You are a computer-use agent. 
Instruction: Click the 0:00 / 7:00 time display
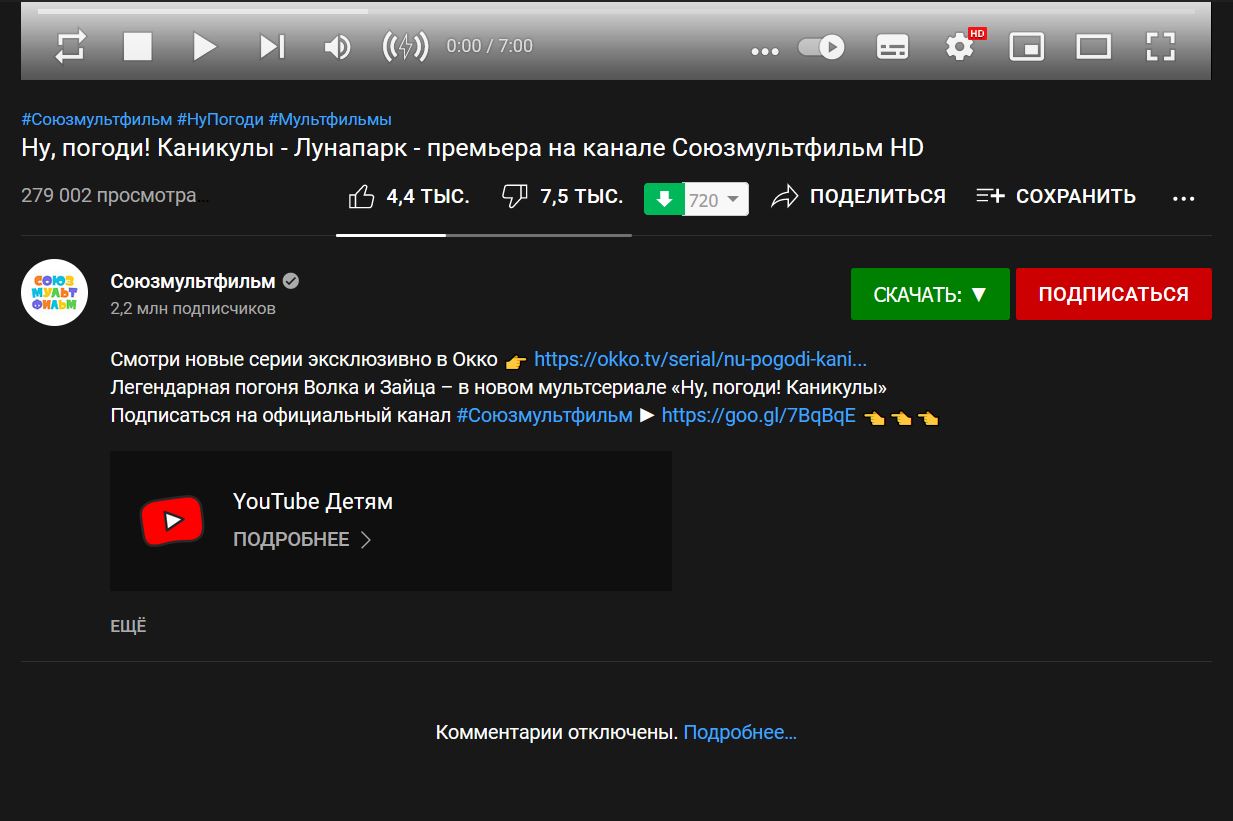[x=490, y=46]
